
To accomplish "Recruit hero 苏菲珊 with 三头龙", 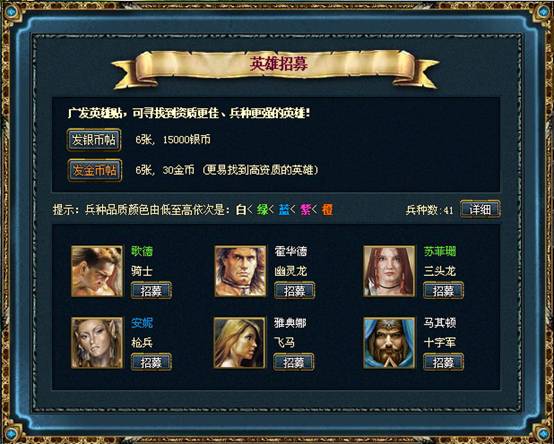I will [x=443, y=291].
